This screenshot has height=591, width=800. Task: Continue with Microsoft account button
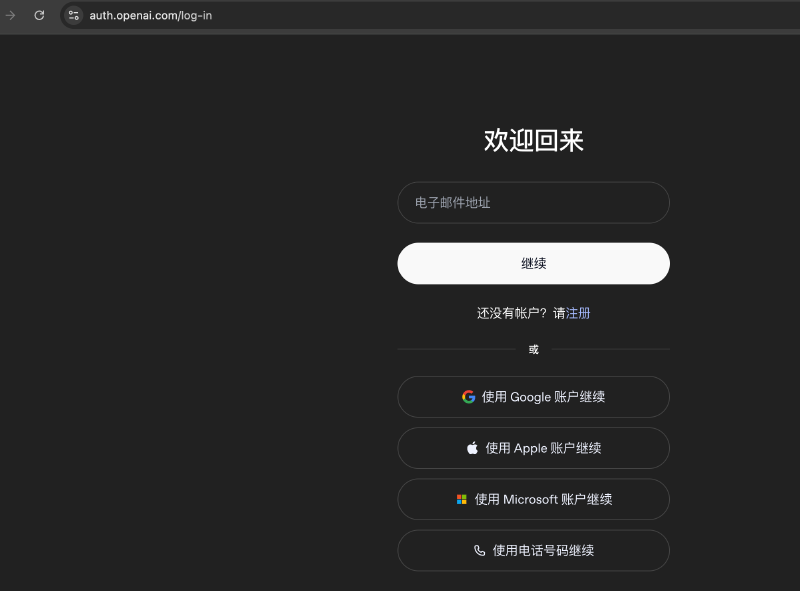pos(533,499)
